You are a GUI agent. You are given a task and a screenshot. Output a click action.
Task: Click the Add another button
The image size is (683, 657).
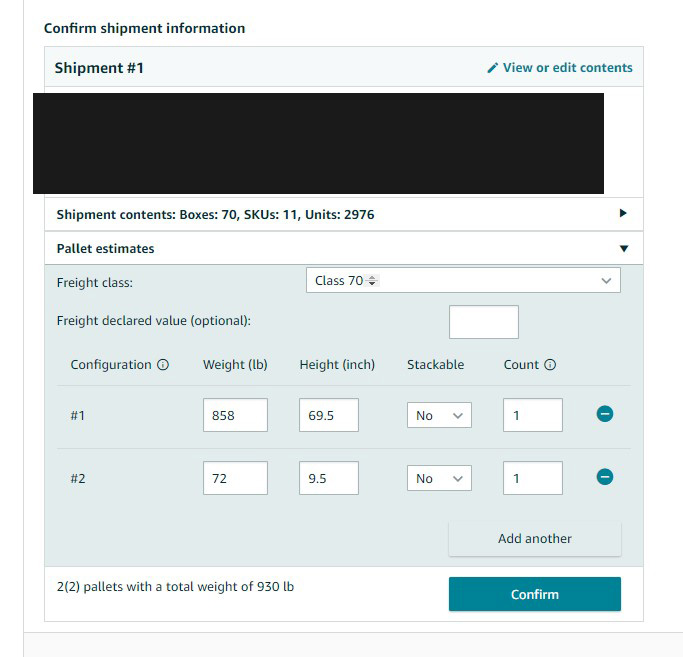pos(534,538)
